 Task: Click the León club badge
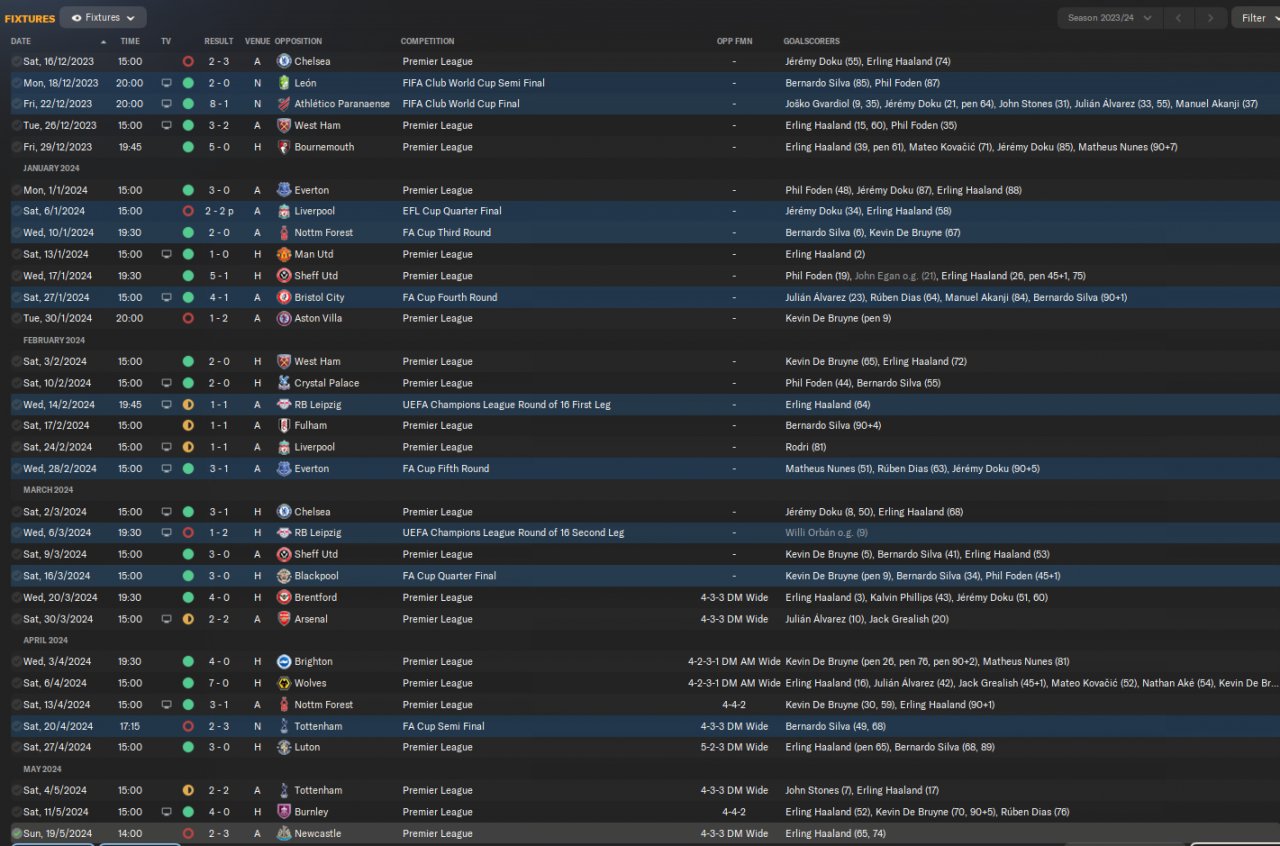click(284, 83)
